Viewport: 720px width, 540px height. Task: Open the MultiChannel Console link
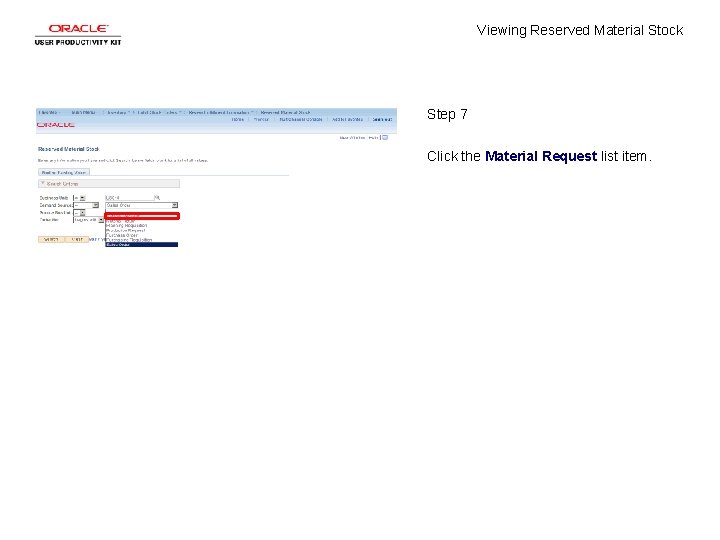tap(301, 119)
